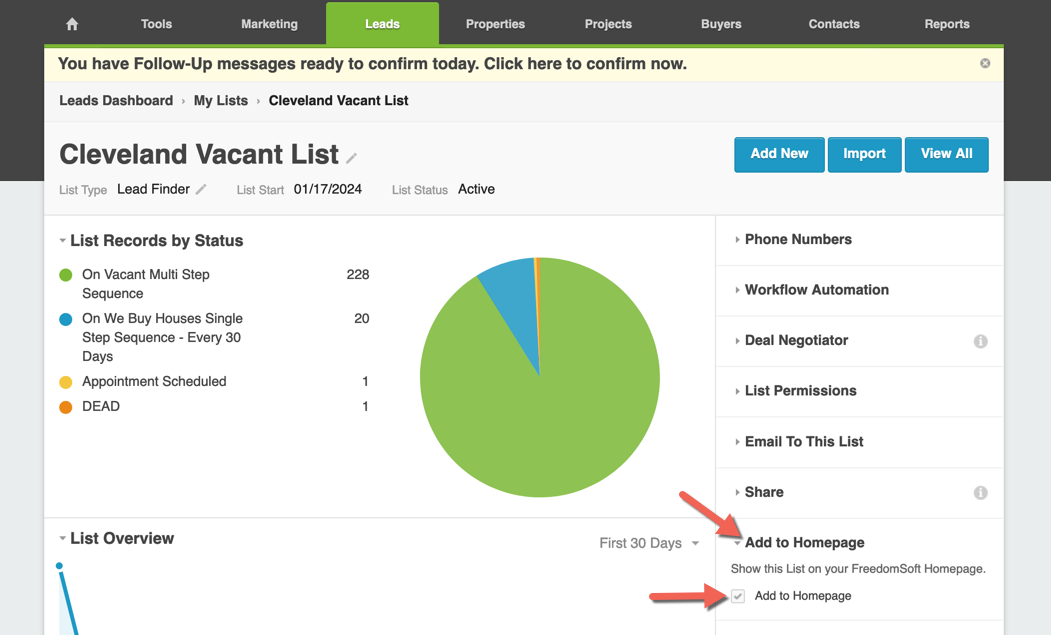The width and height of the screenshot is (1051, 635).
Task: Click info icon beside Deal Negotiator
Action: pos(980,341)
